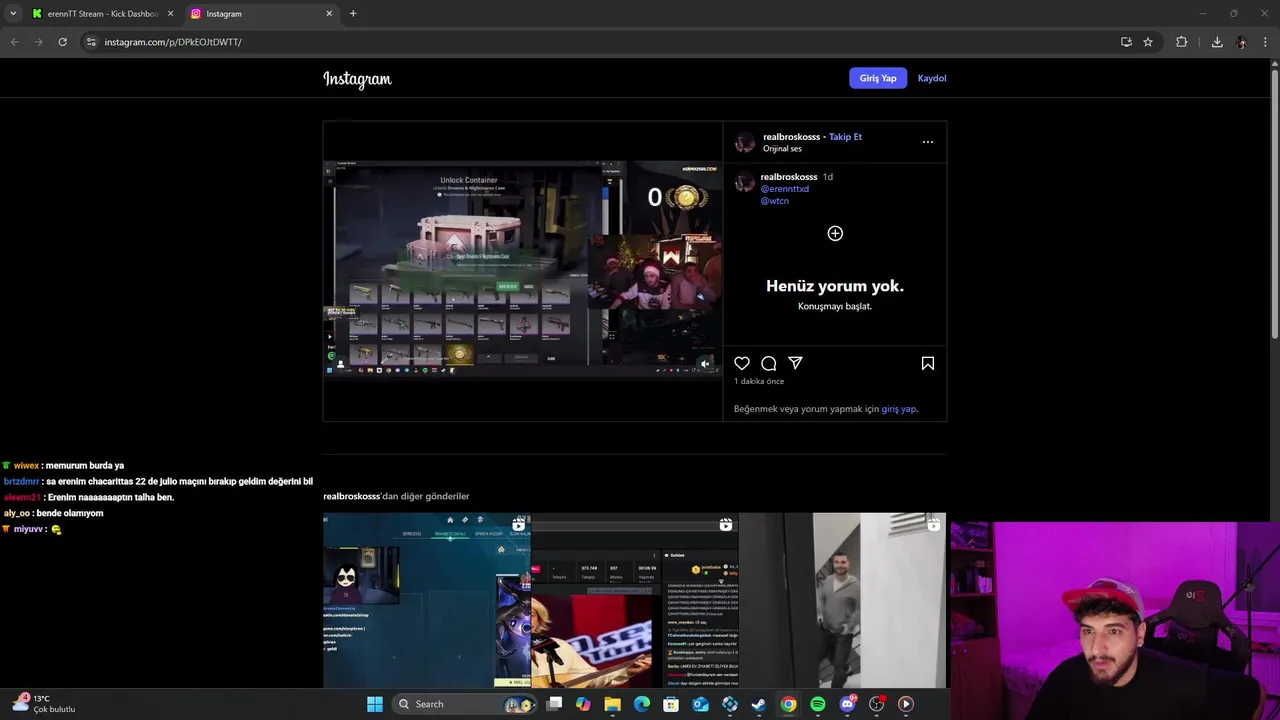Switch to the erennTT Stream Kick Dashboard tab

[103, 14]
